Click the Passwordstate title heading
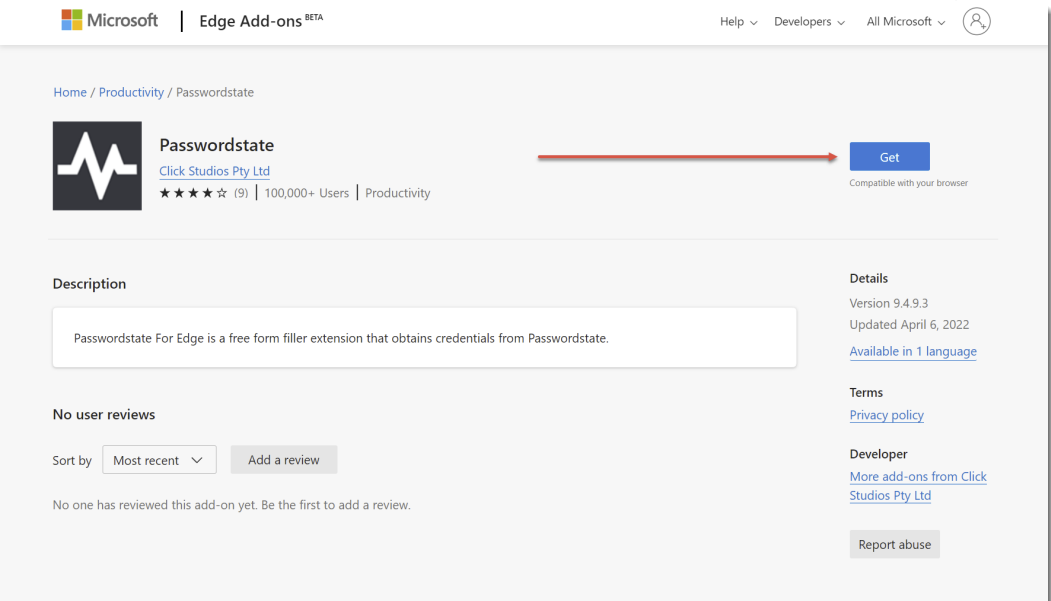1051x601 pixels. 217,145
